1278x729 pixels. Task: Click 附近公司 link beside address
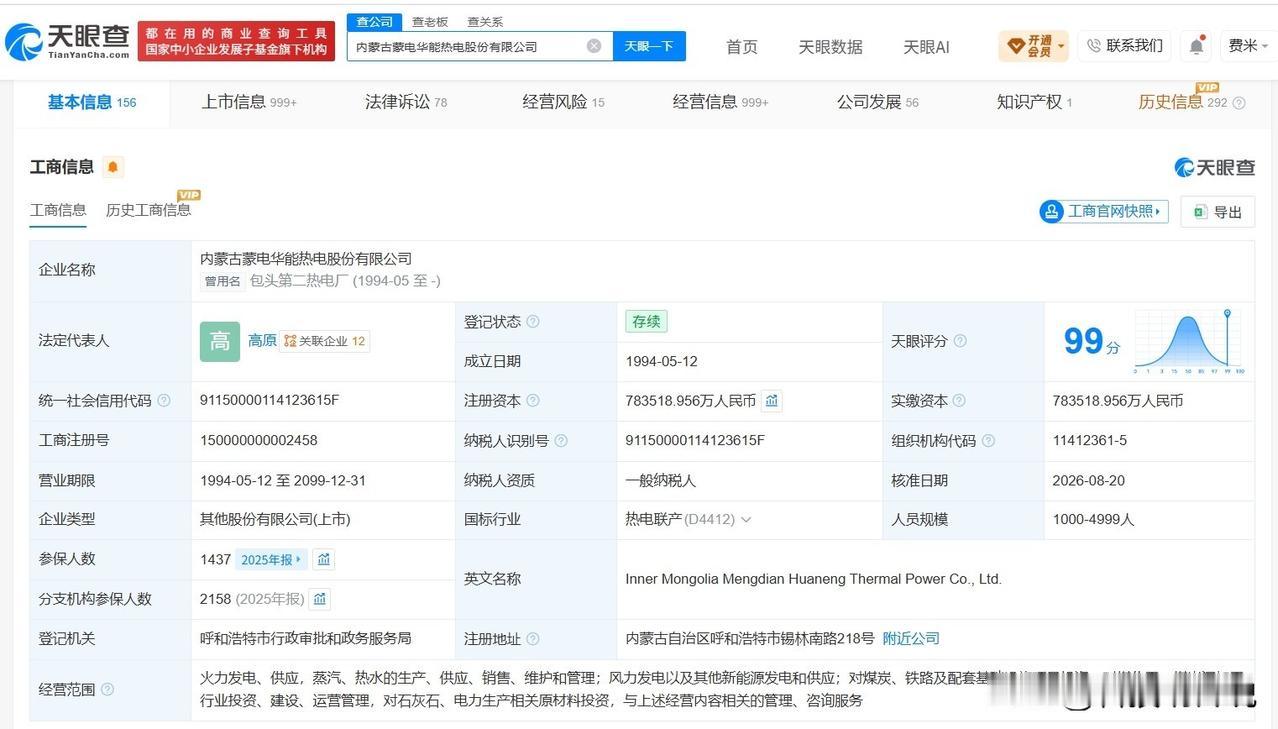tap(911, 639)
